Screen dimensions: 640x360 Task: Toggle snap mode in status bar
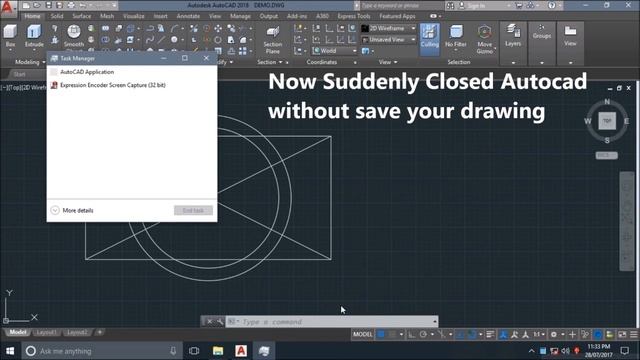point(392,334)
